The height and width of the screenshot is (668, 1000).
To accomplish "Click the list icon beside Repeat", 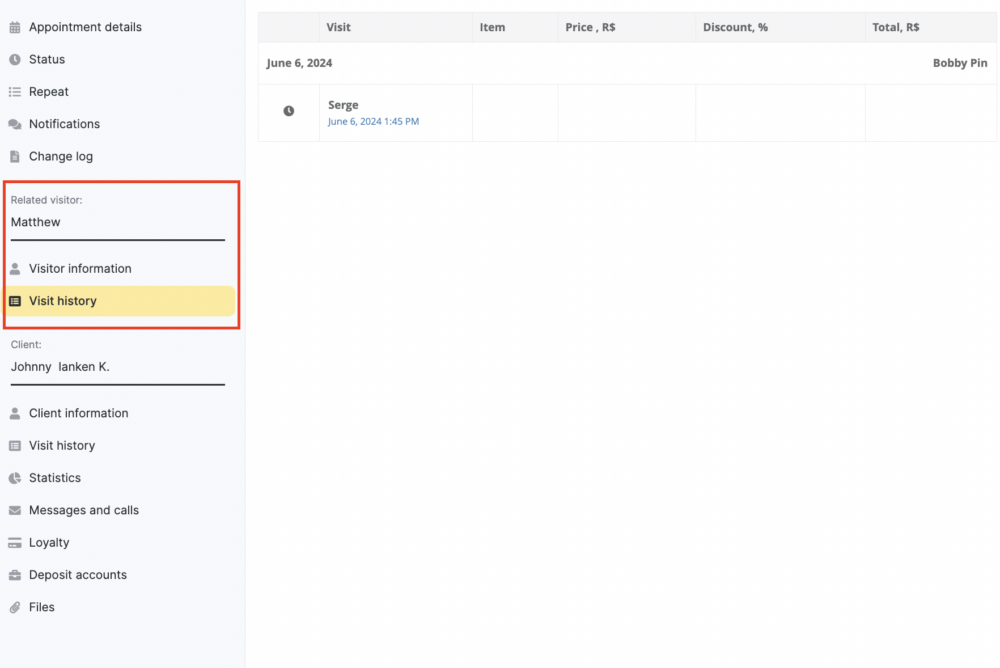I will tap(15, 92).
